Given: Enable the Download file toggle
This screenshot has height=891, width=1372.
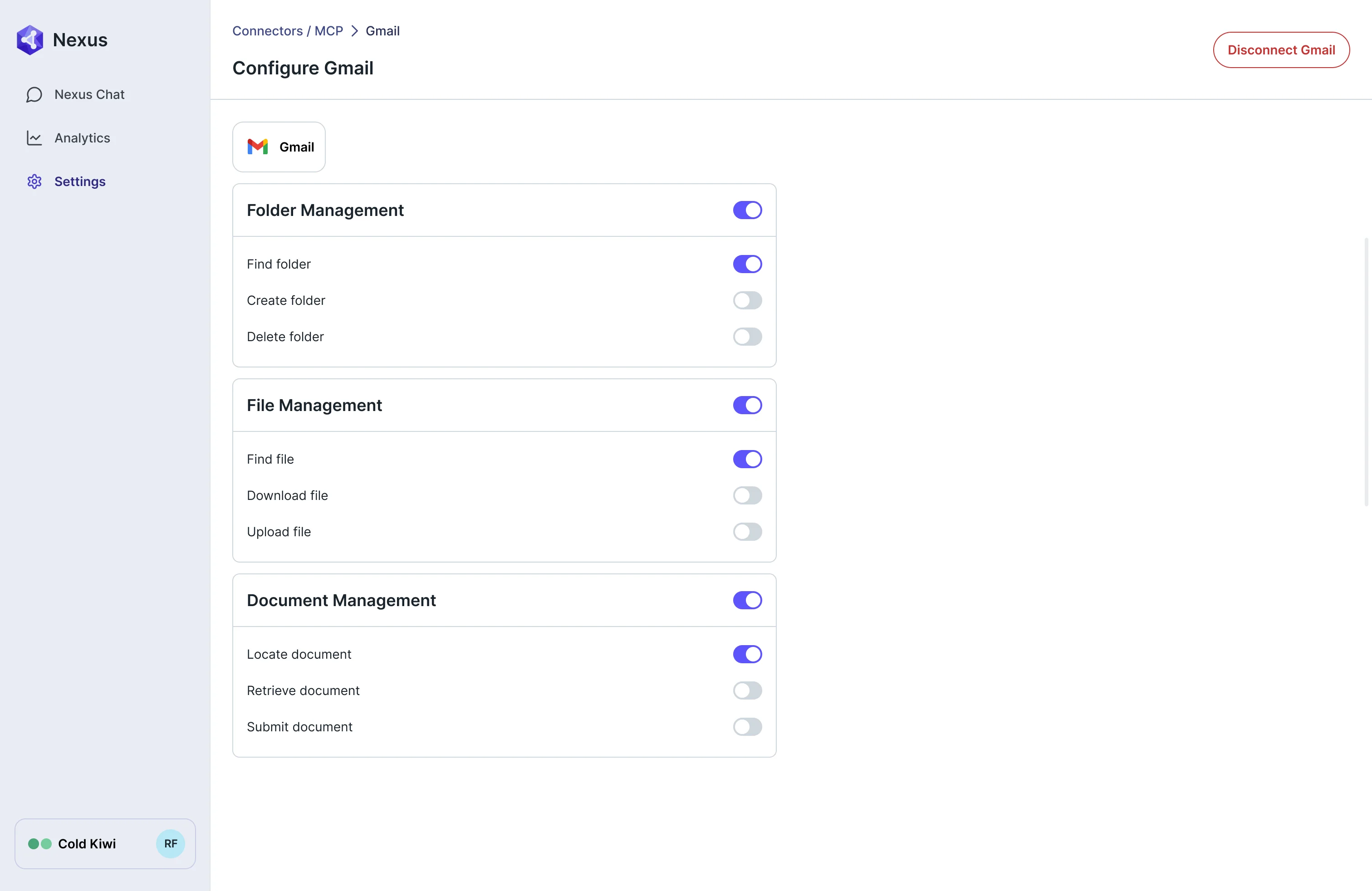Looking at the screenshot, I should pos(748,496).
